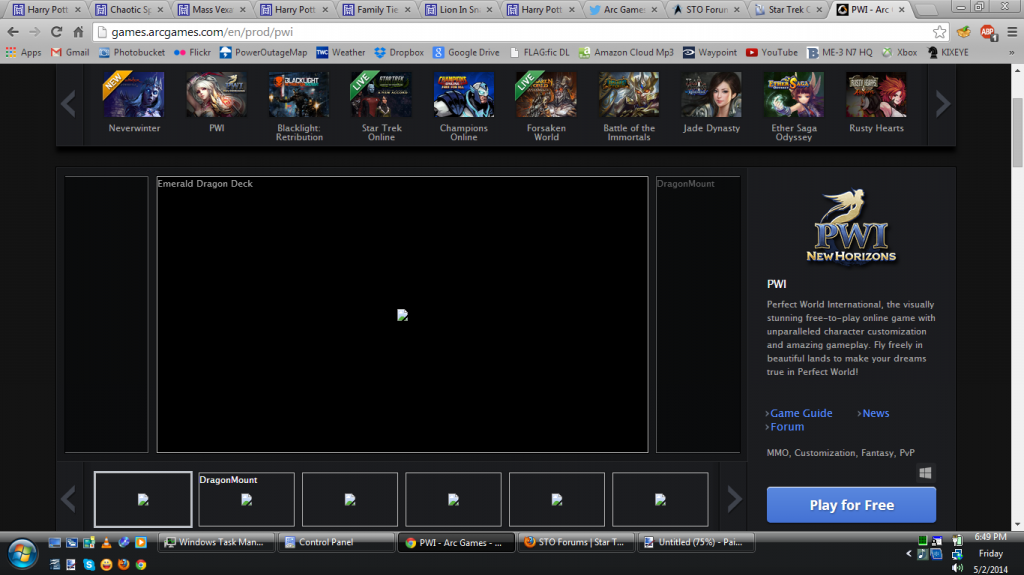Switch to Untitled Paint taskbar button
This screenshot has height=575, width=1024.
[696, 542]
